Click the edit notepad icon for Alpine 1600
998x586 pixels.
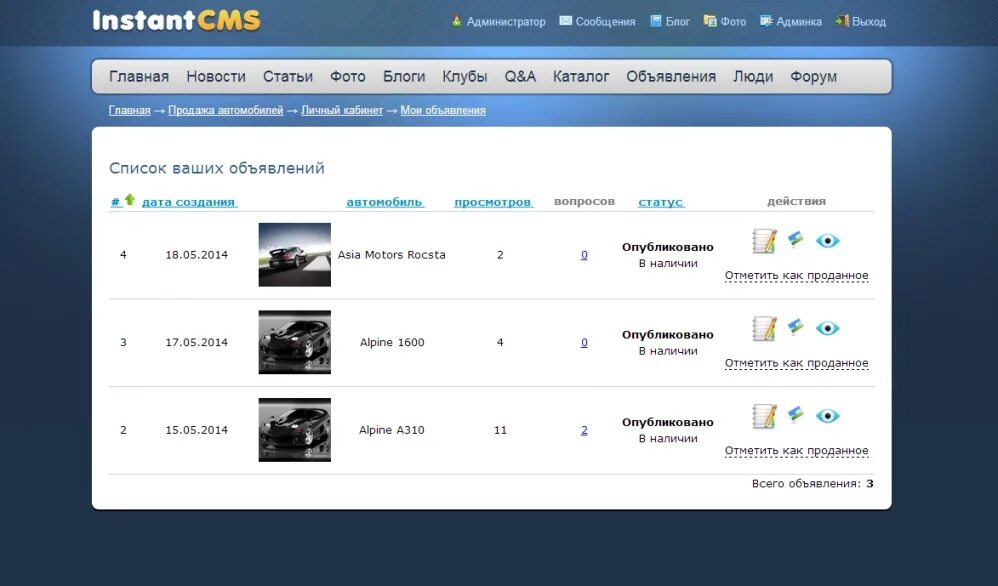(x=764, y=329)
